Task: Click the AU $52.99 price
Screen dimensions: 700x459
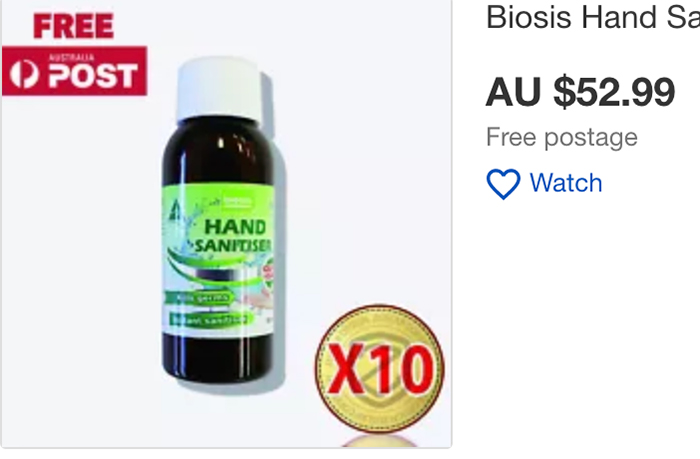Action: pyautogui.click(x=580, y=92)
